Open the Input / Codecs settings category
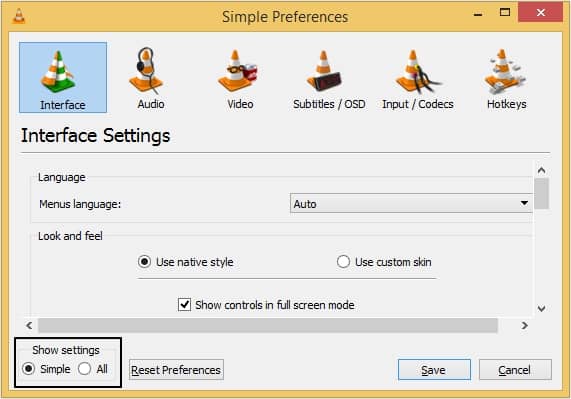This screenshot has width=571, height=399. (x=418, y=78)
